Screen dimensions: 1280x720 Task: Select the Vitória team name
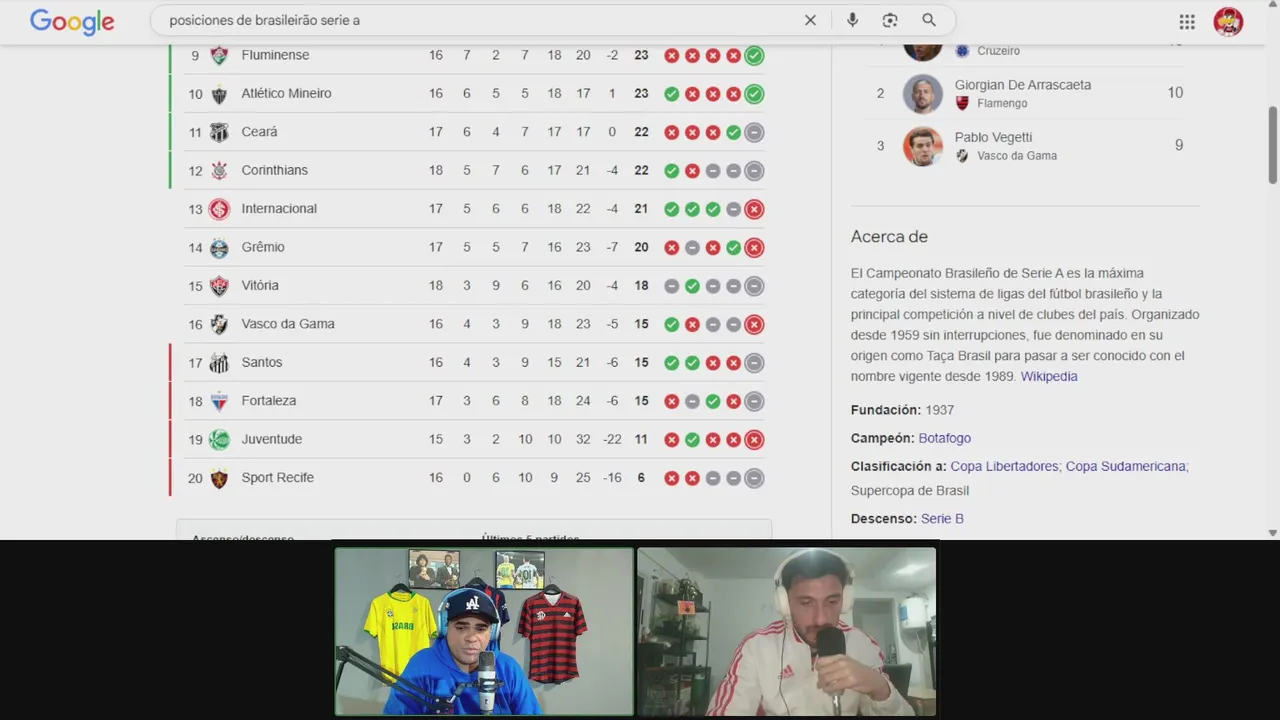[260, 285]
